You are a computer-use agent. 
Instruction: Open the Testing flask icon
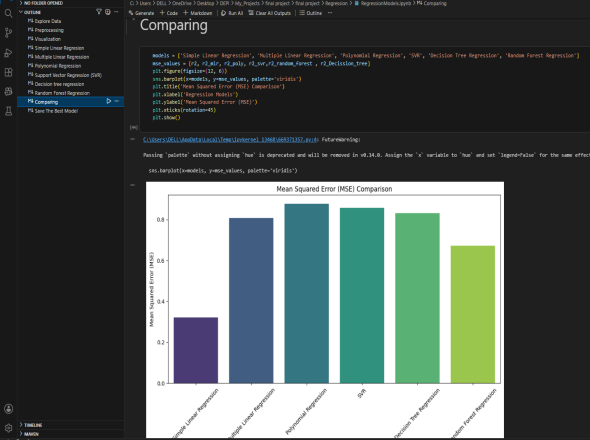pyautogui.click(x=8, y=111)
